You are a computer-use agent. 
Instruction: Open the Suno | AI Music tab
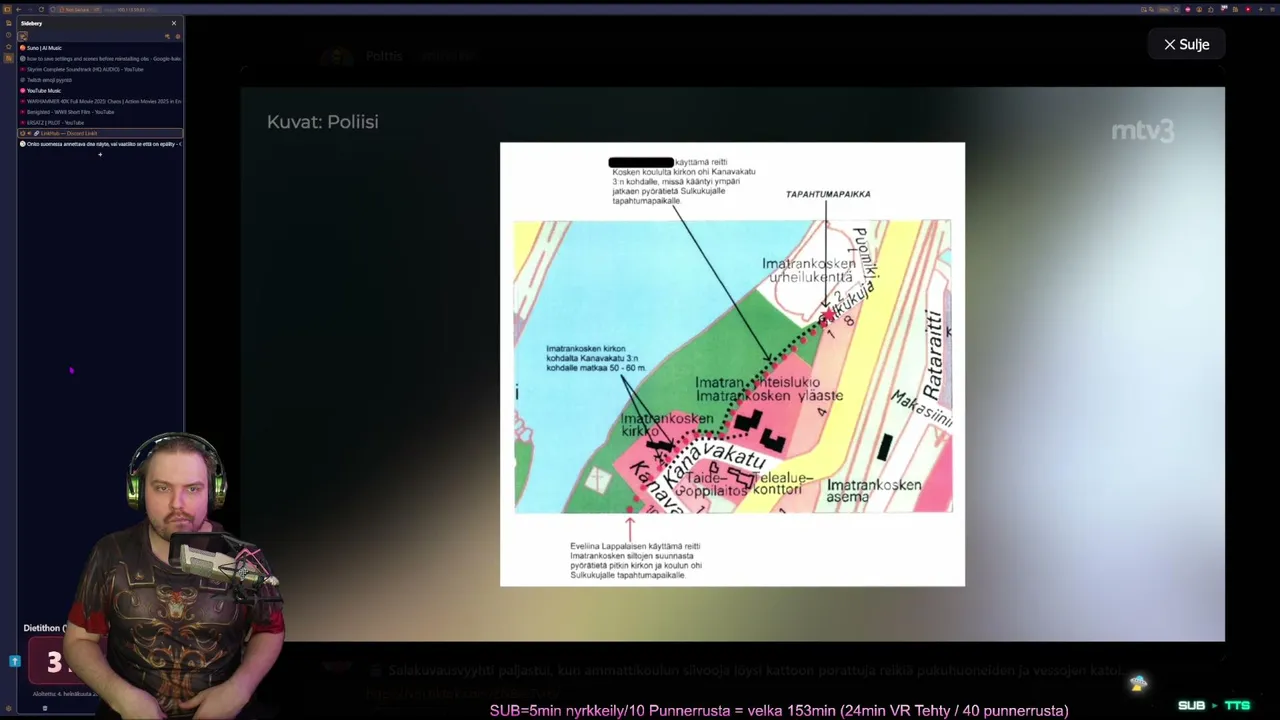pos(100,48)
